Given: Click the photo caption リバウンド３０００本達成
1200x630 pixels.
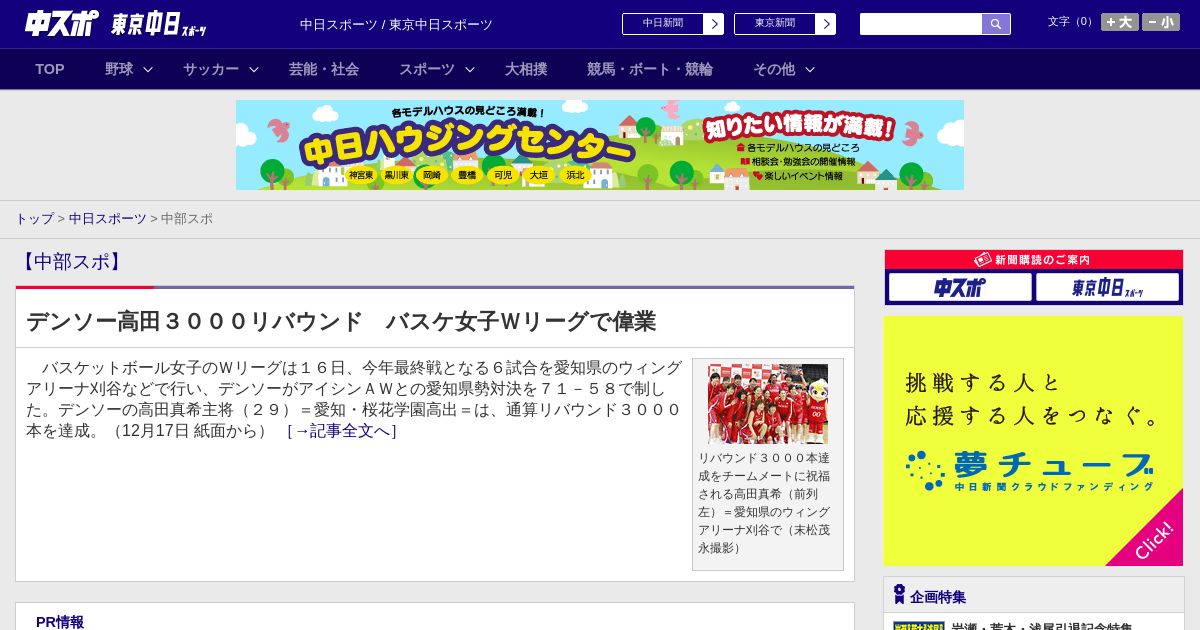Looking at the screenshot, I should click(x=764, y=502).
